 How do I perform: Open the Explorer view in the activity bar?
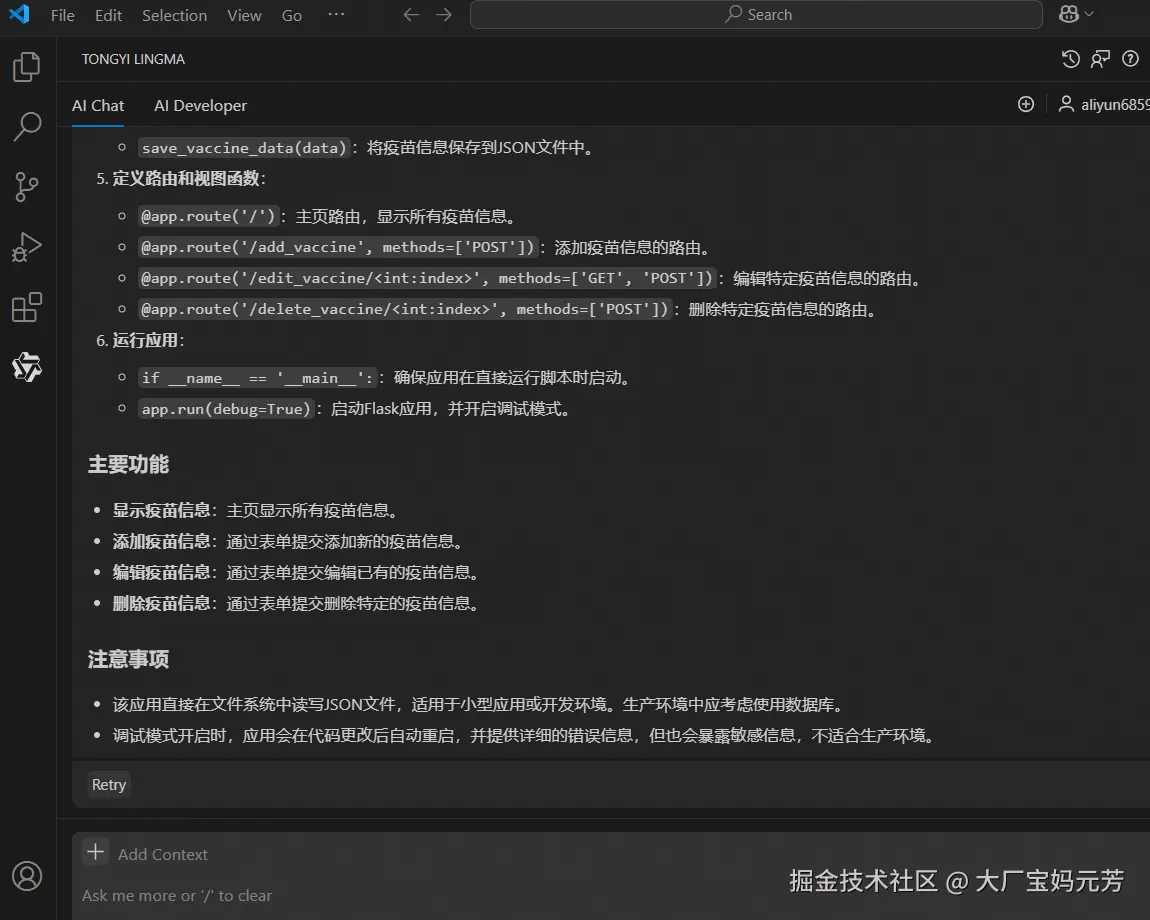click(x=26, y=66)
